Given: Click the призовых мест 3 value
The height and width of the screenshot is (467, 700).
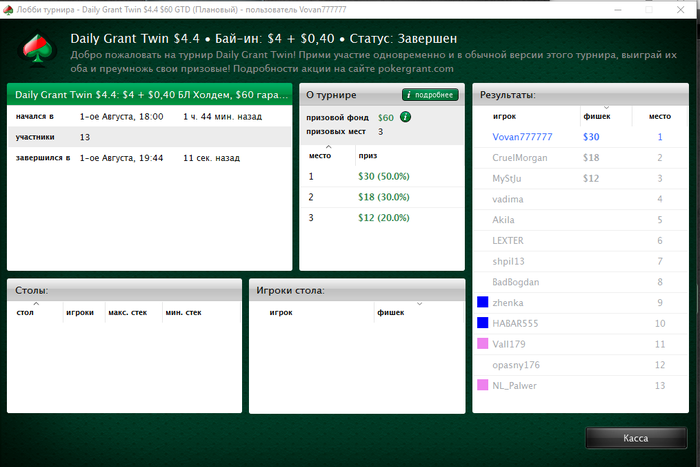Looking at the screenshot, I should pyautogui.click(x=380, y=132).
